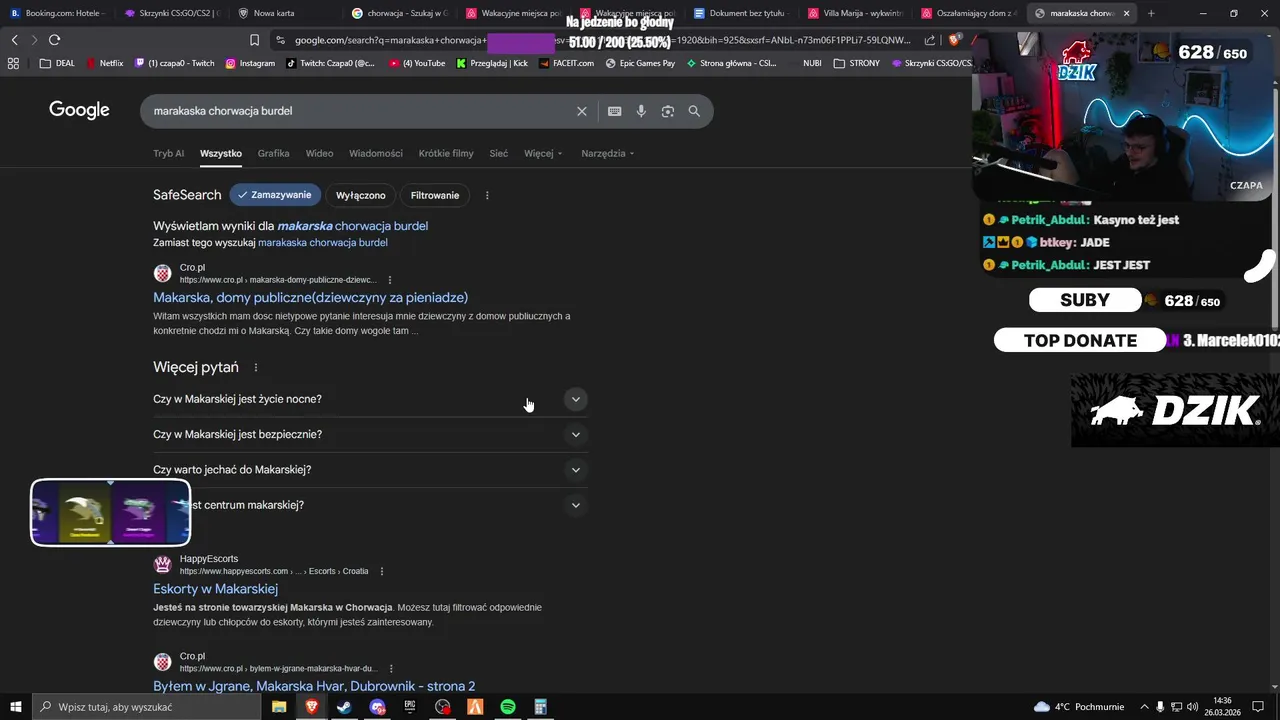This screenshot has width=1280, height=720.
Task: Open Byłem w Jgrane, Makarska Hvar result
Action: (314, 686)
